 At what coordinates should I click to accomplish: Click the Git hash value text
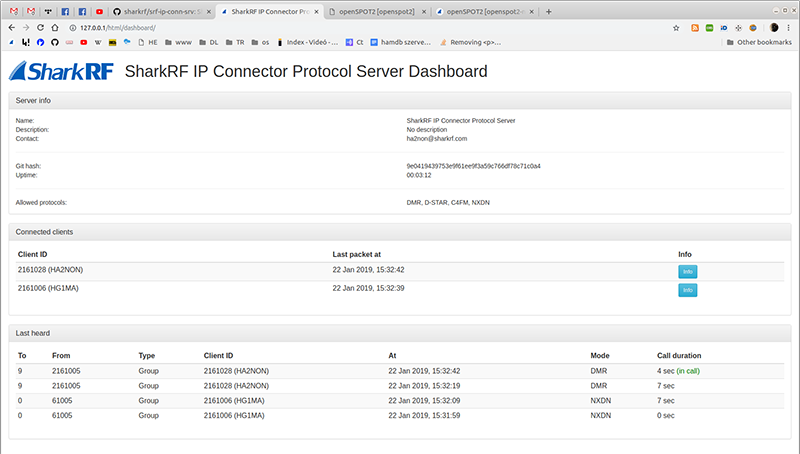point(473,166)
